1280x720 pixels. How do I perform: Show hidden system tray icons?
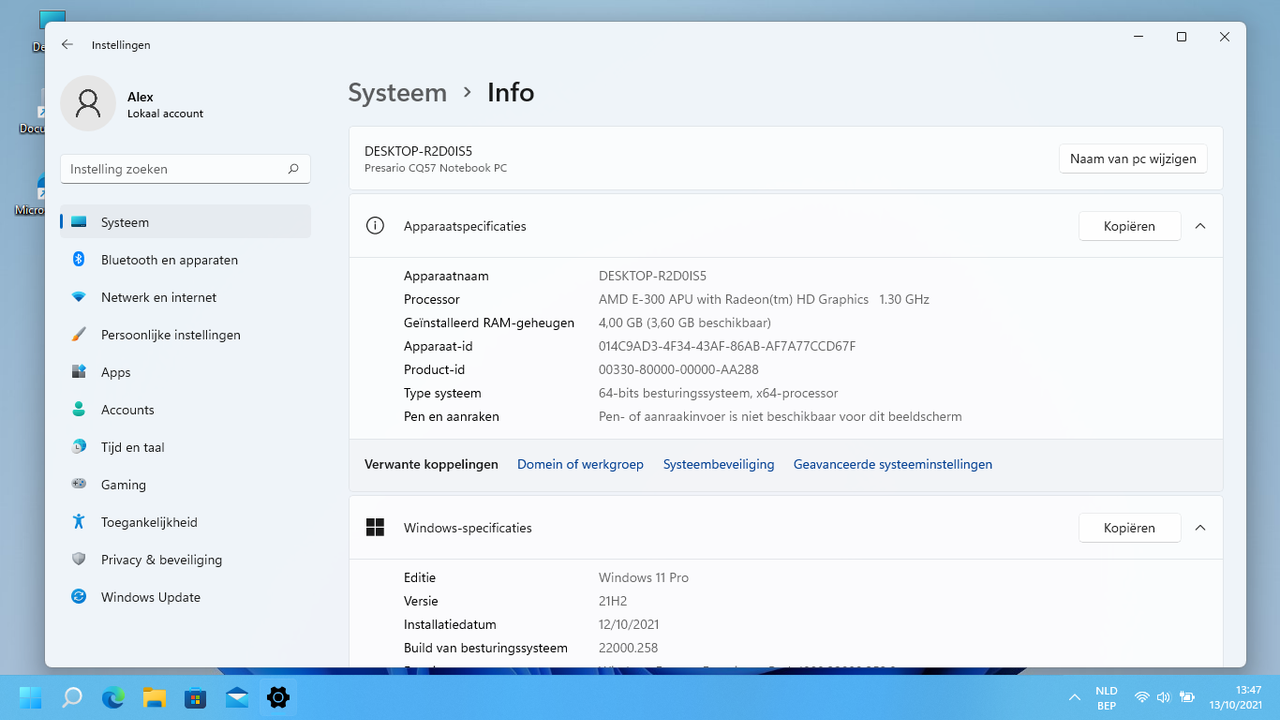pos(1075,697)
